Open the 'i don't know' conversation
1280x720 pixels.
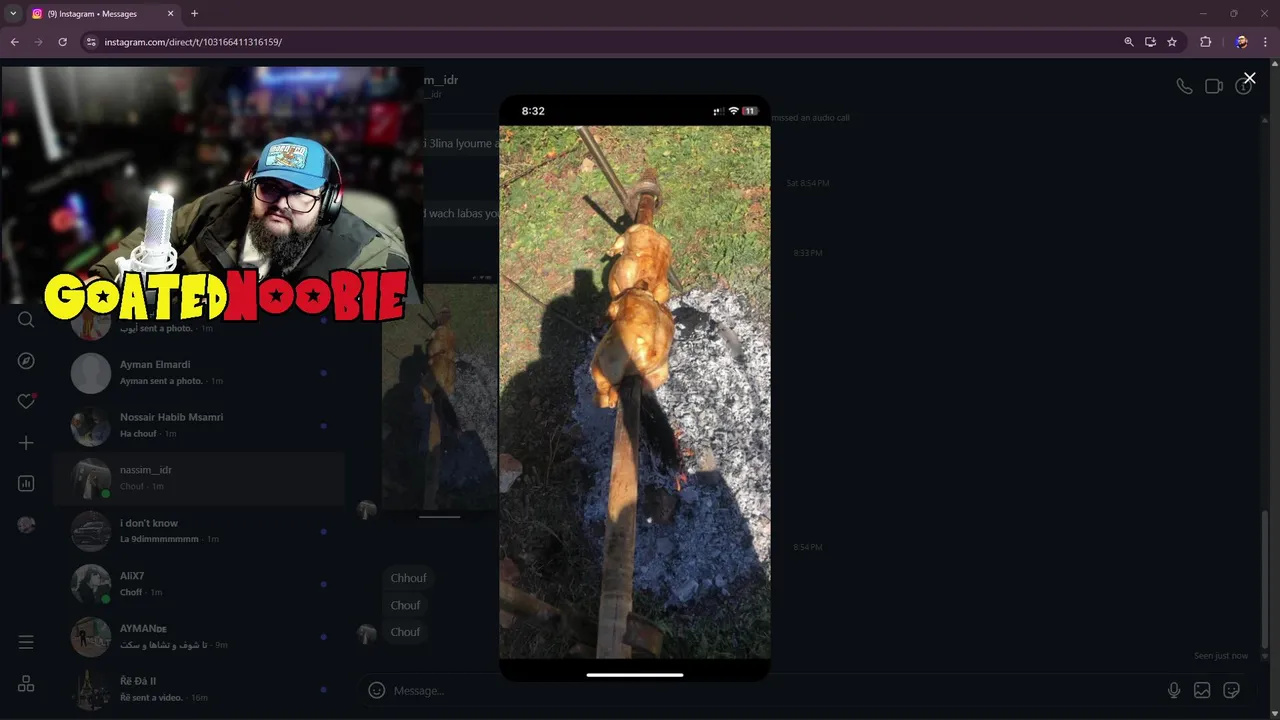198,531
